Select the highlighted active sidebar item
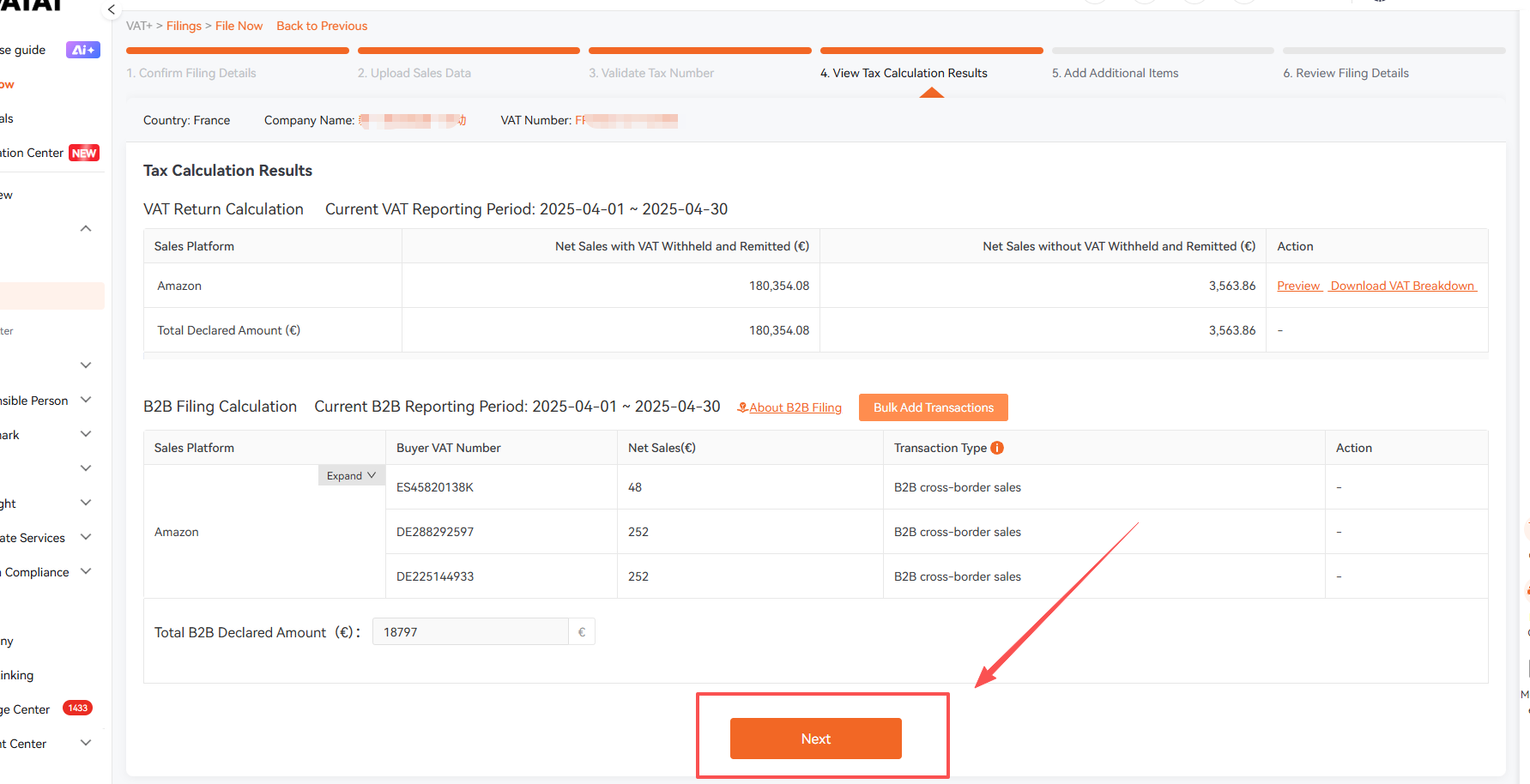The height and width of the screenshot is (784, 1530). (x=52, y=296)
